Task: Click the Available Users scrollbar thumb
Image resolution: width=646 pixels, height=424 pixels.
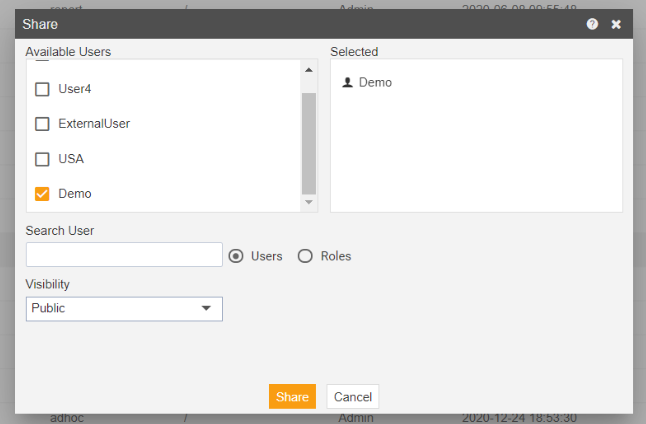Action: [x=309, y=143]
